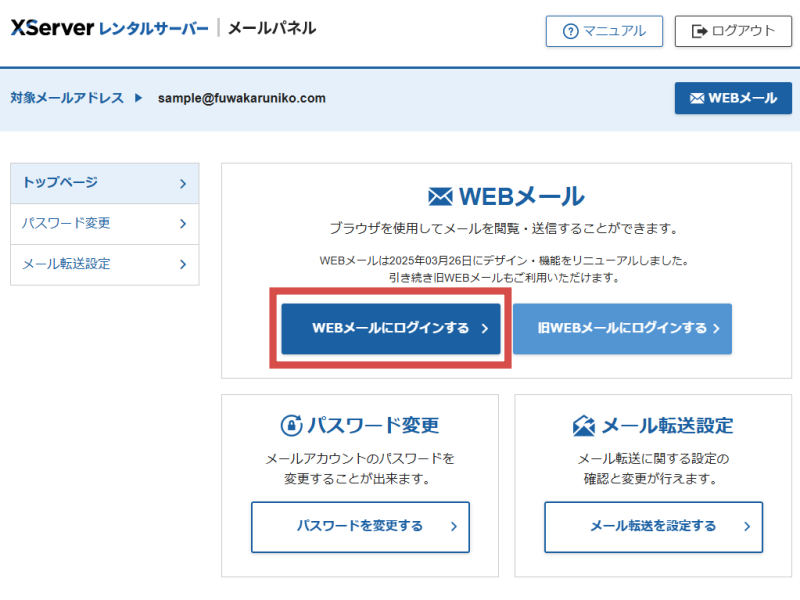Select トップページ in the sidebar
800x600 pixels.
(105, 183)
